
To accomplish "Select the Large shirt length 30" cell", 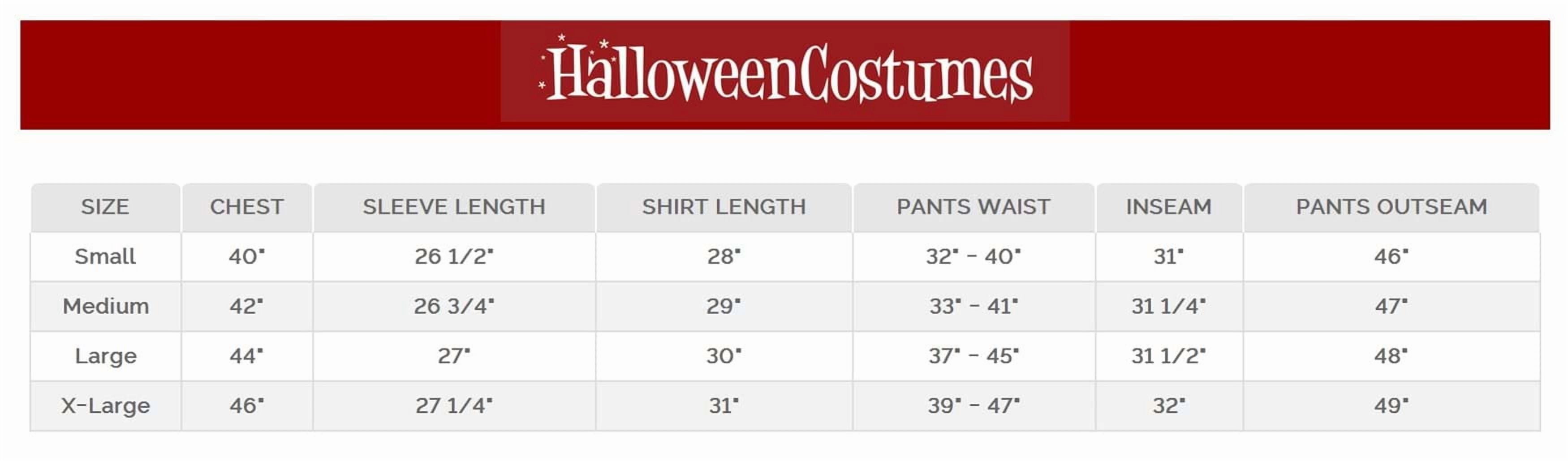I will [724, 356].
